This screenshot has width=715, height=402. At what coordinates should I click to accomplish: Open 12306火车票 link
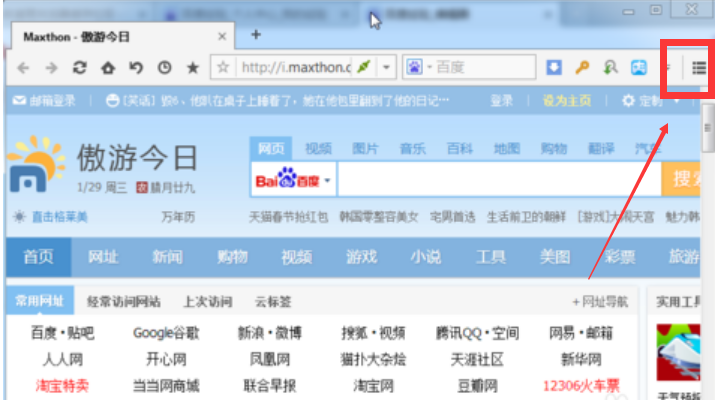[x=581, y=386]
